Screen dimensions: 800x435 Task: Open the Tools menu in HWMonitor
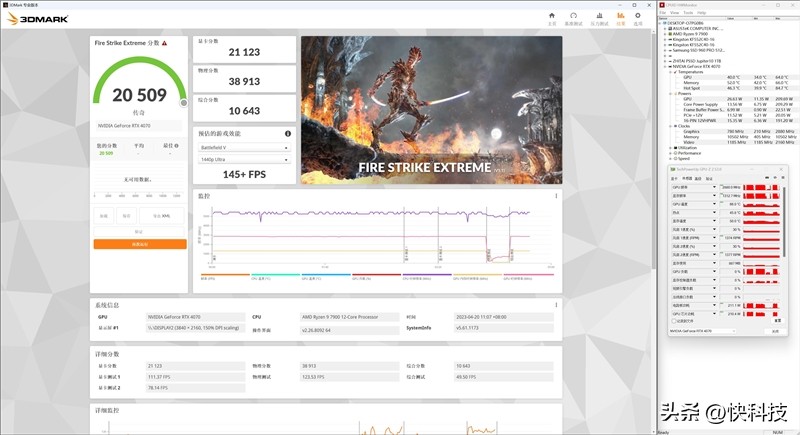688,13
